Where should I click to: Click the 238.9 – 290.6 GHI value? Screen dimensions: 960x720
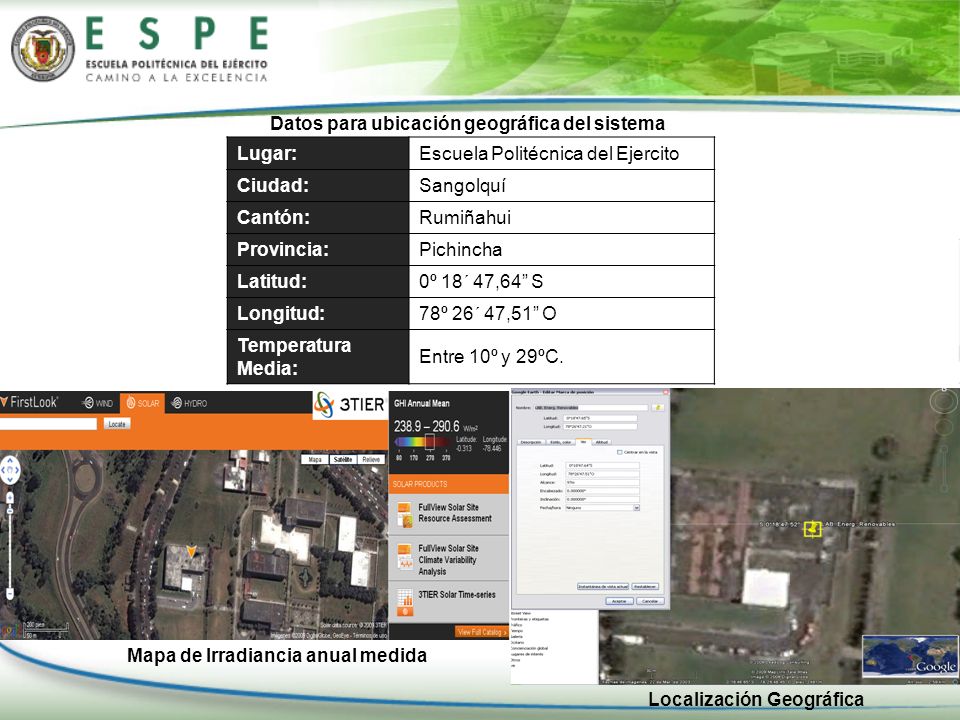(427, 426)
